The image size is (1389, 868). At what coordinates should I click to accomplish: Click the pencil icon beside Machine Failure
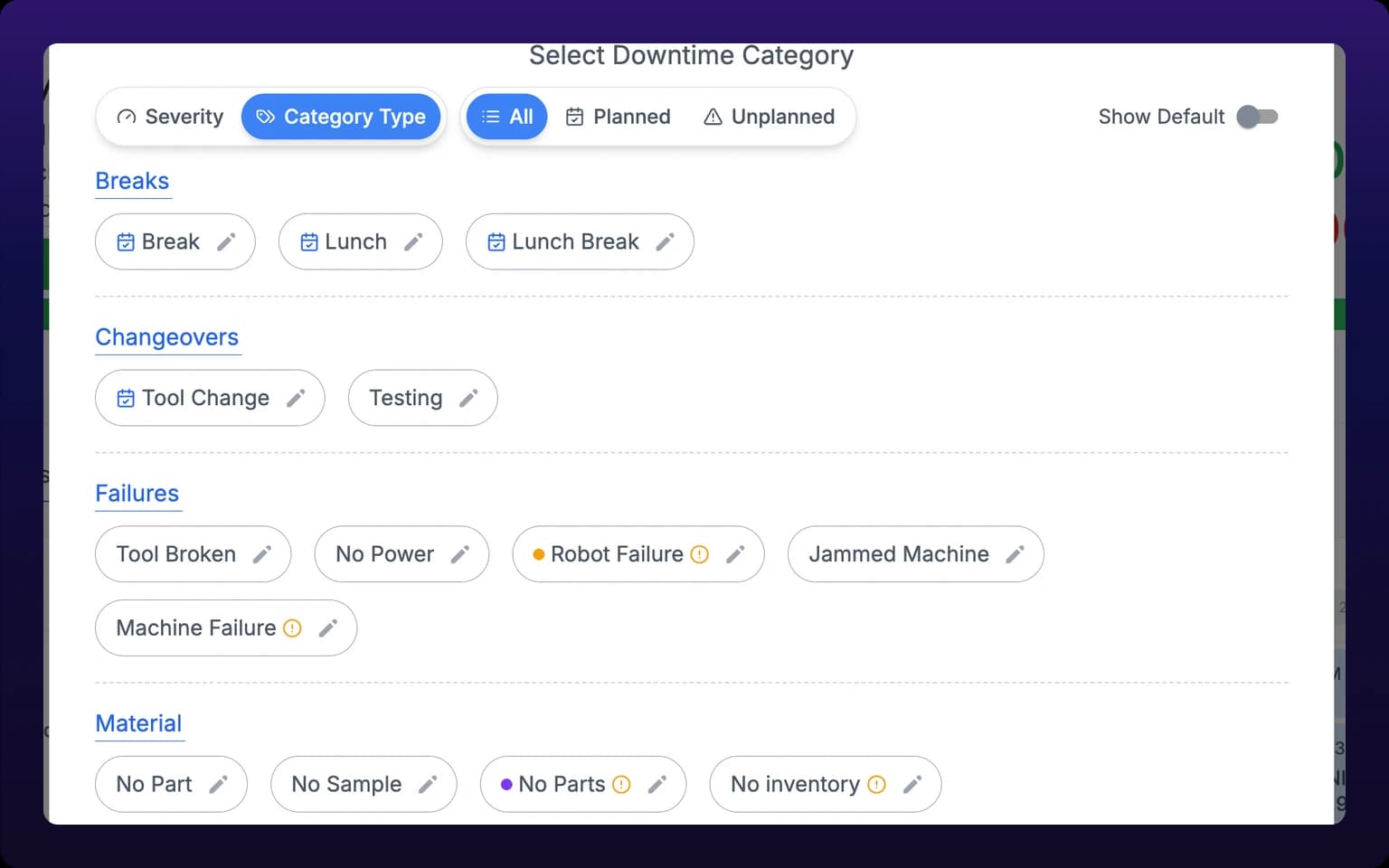(328, 627)
